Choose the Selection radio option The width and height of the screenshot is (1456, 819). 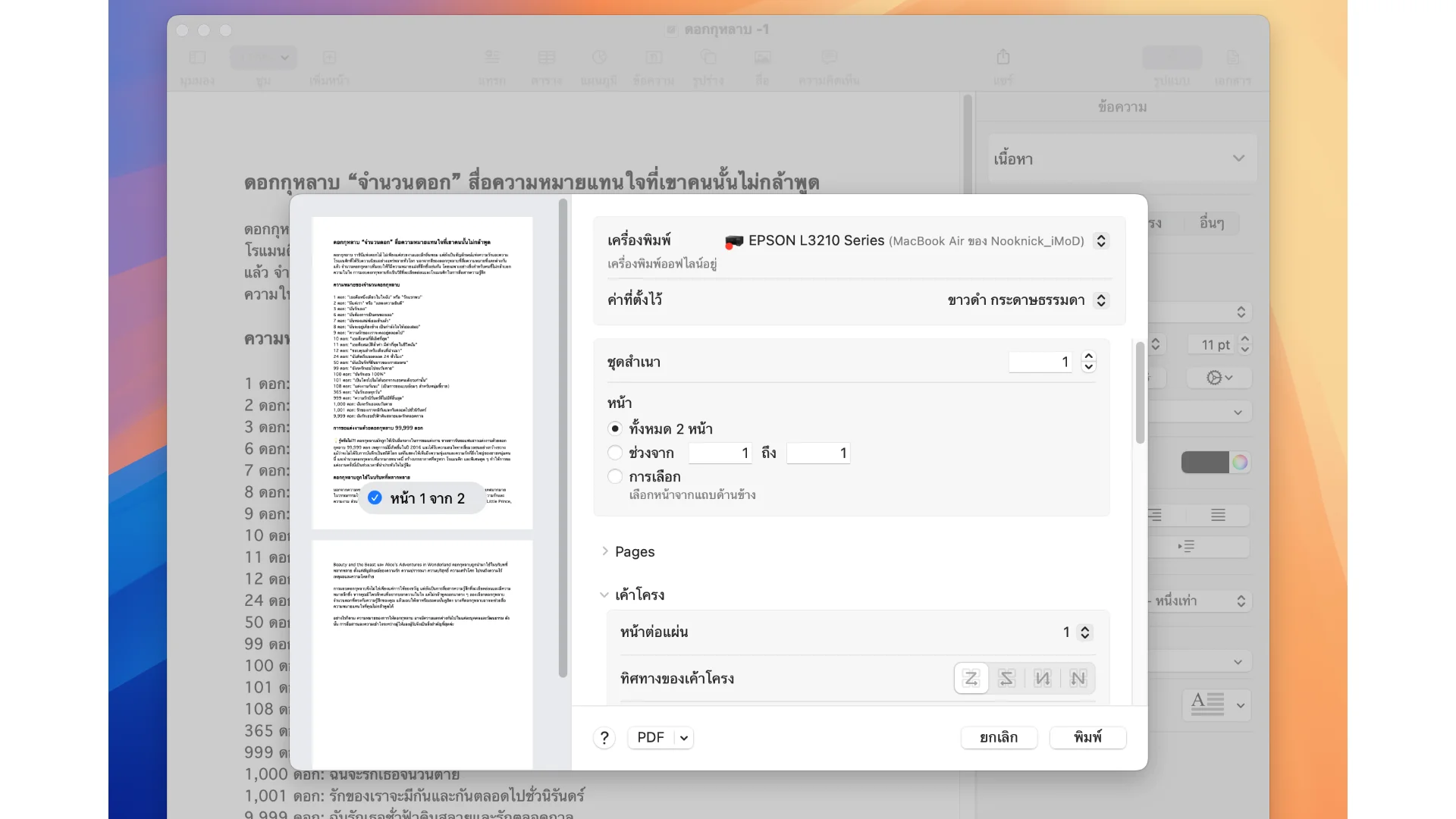tap(615, 476)
